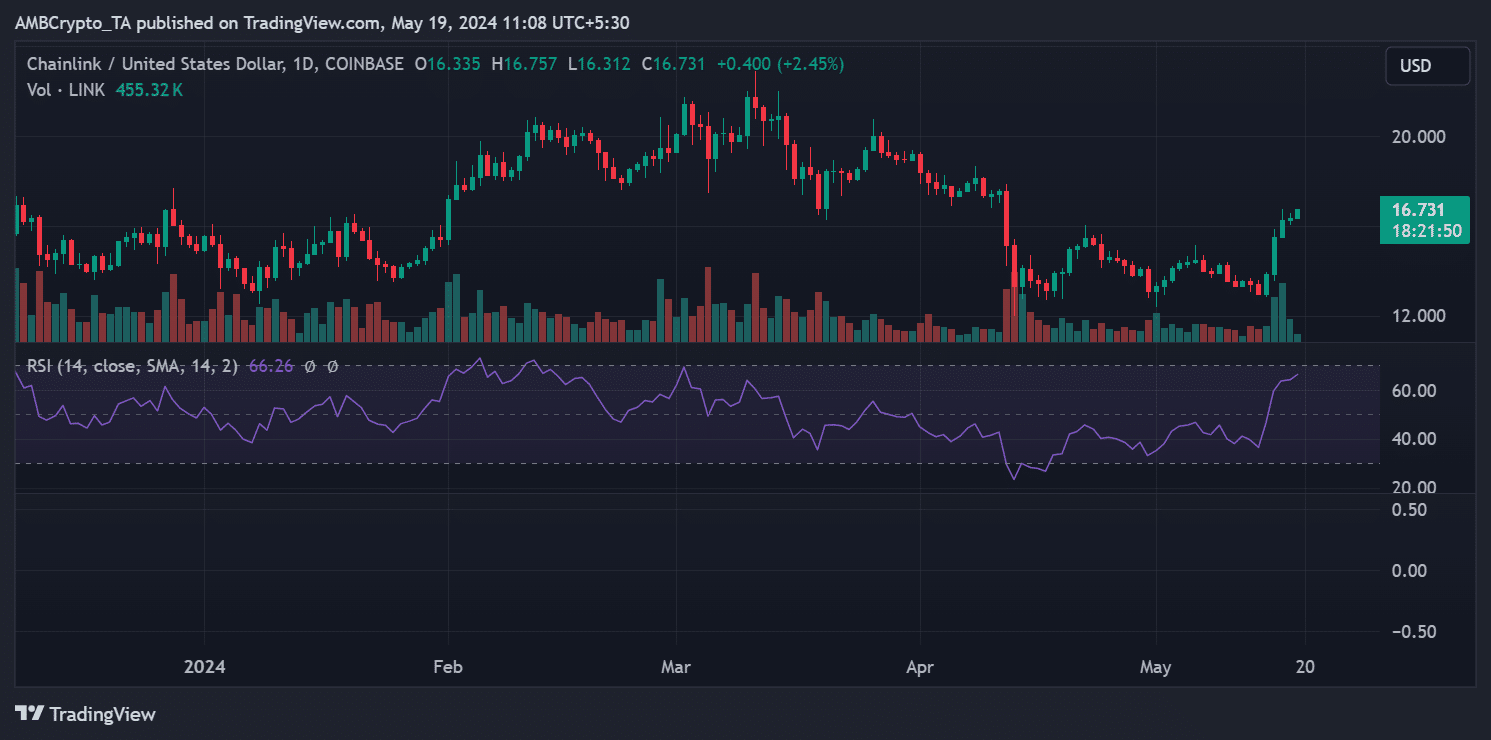
Task: Click the 20.000 price axis label
Action: coord(1420,137)
